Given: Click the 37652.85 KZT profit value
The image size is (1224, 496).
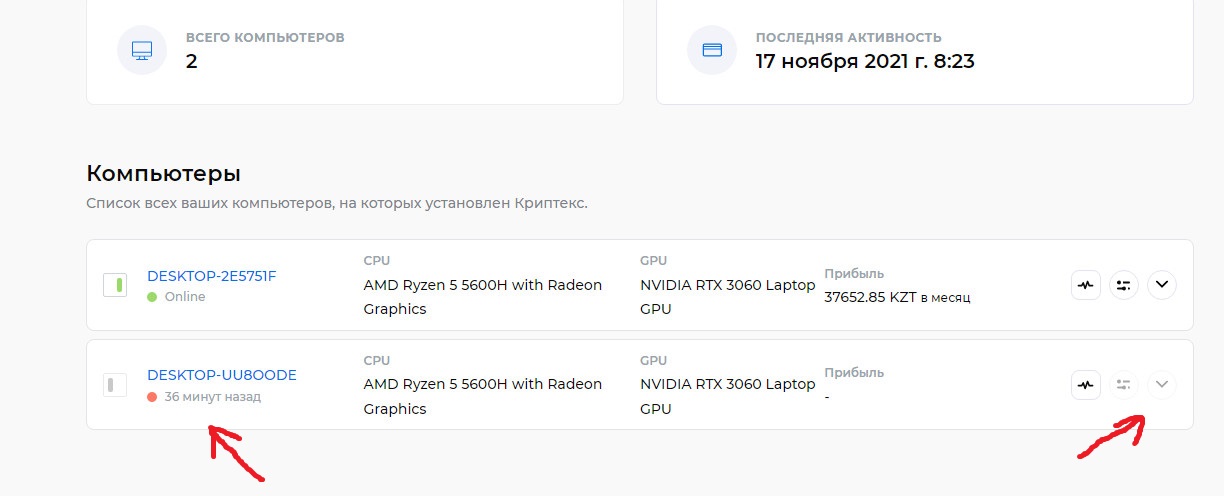Looking at the screenshot, I should [869, 296].
